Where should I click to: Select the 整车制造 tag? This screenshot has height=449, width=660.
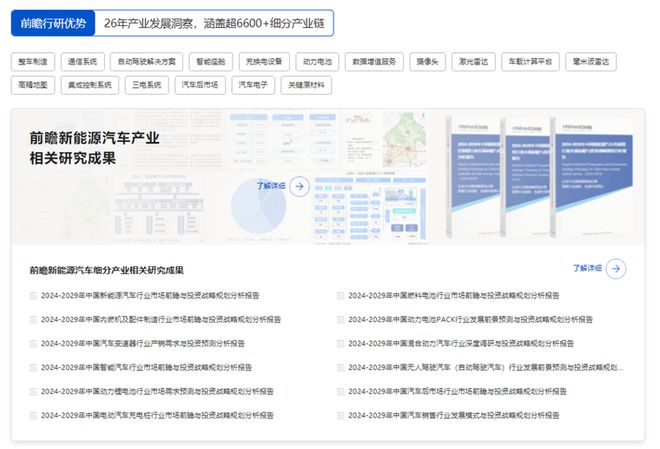coord(33,62)
